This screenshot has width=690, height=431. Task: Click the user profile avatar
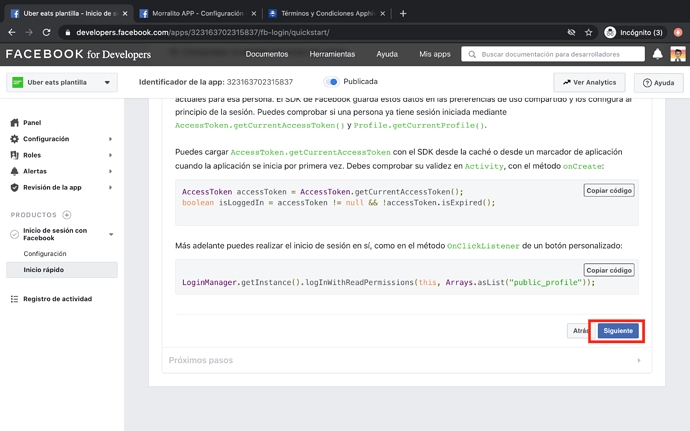point(677,54)
